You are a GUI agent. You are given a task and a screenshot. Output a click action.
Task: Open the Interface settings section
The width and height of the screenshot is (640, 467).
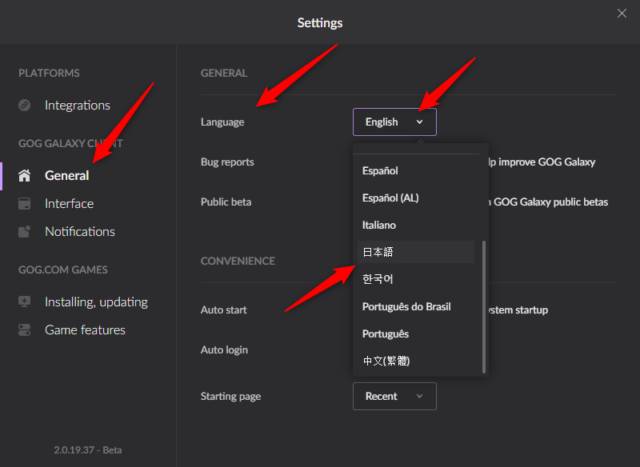[69, 204]
